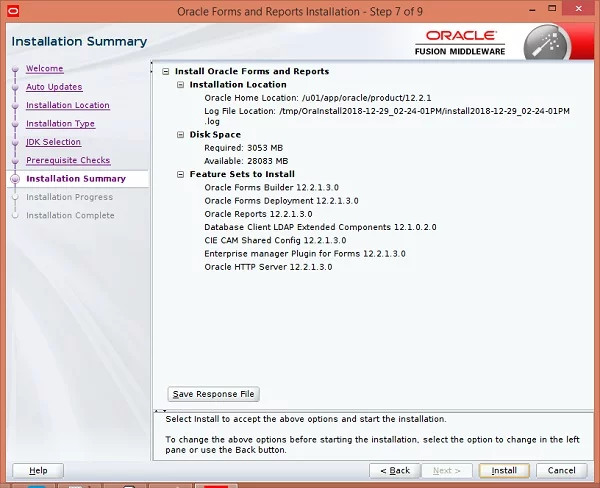Select the Oracle Home Location row
This screenshot has height=488, width=600.
[318, 98]
